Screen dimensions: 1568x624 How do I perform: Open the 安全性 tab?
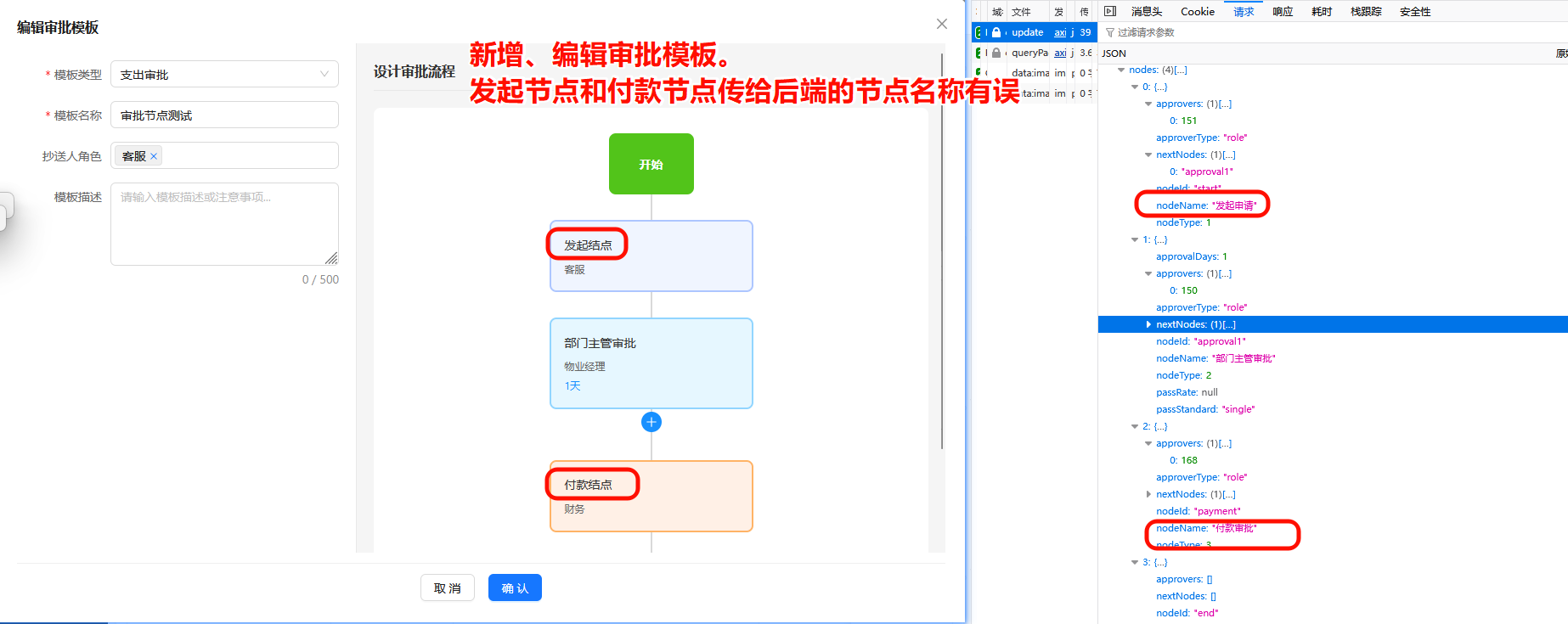(x=1415, y=11)
